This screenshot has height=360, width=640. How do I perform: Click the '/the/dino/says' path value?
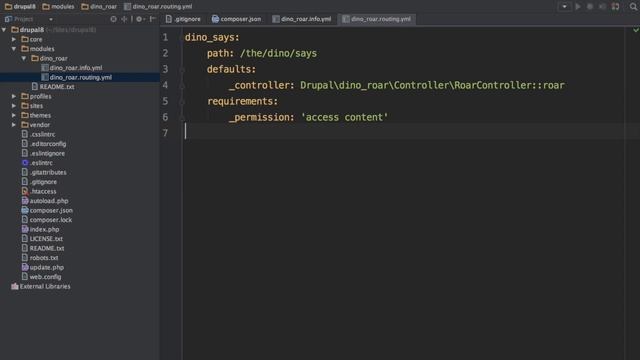pyautogui.click(x=278, y=53)
